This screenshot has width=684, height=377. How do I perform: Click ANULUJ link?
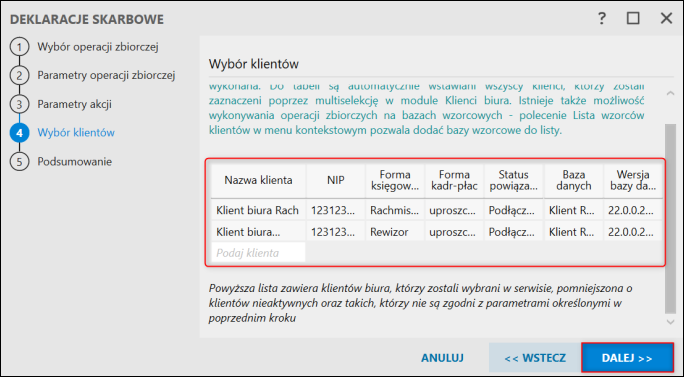442,358
